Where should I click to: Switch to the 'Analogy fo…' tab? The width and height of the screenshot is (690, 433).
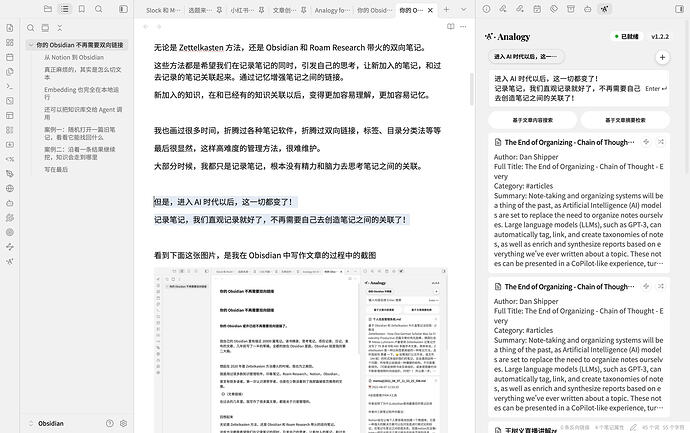[332, 10]
